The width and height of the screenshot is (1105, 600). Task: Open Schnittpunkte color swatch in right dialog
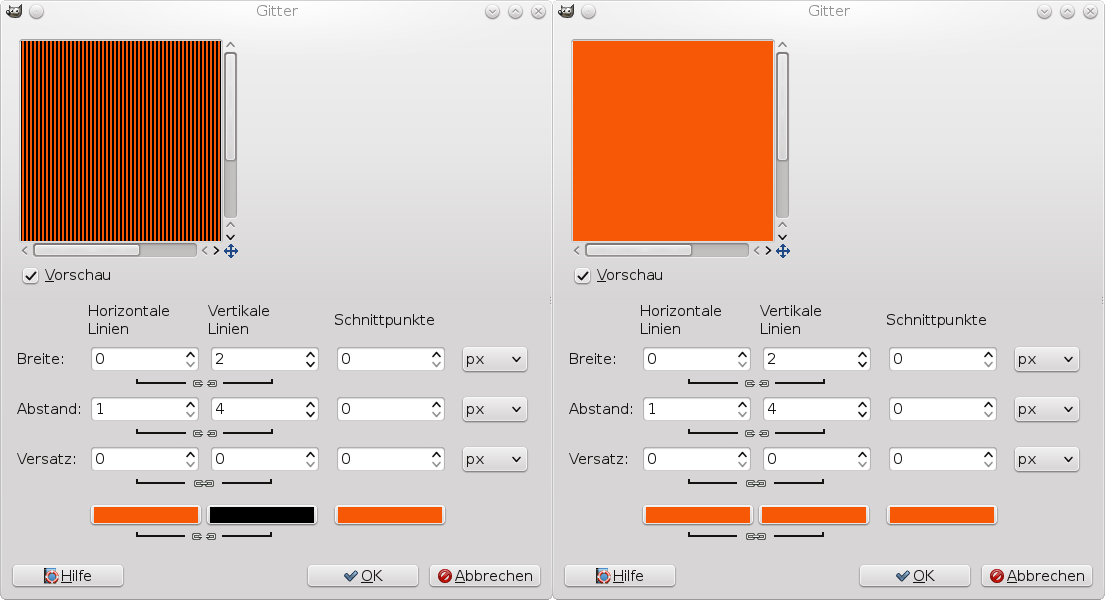click(x=942, y=515)
